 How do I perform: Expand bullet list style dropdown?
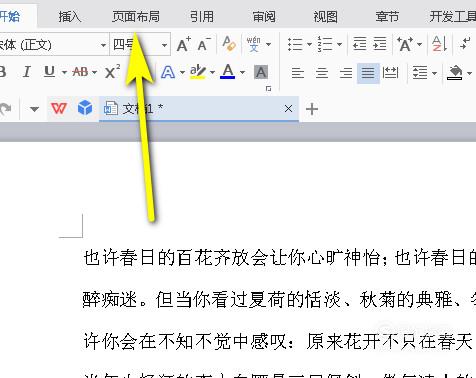(309, 44)
